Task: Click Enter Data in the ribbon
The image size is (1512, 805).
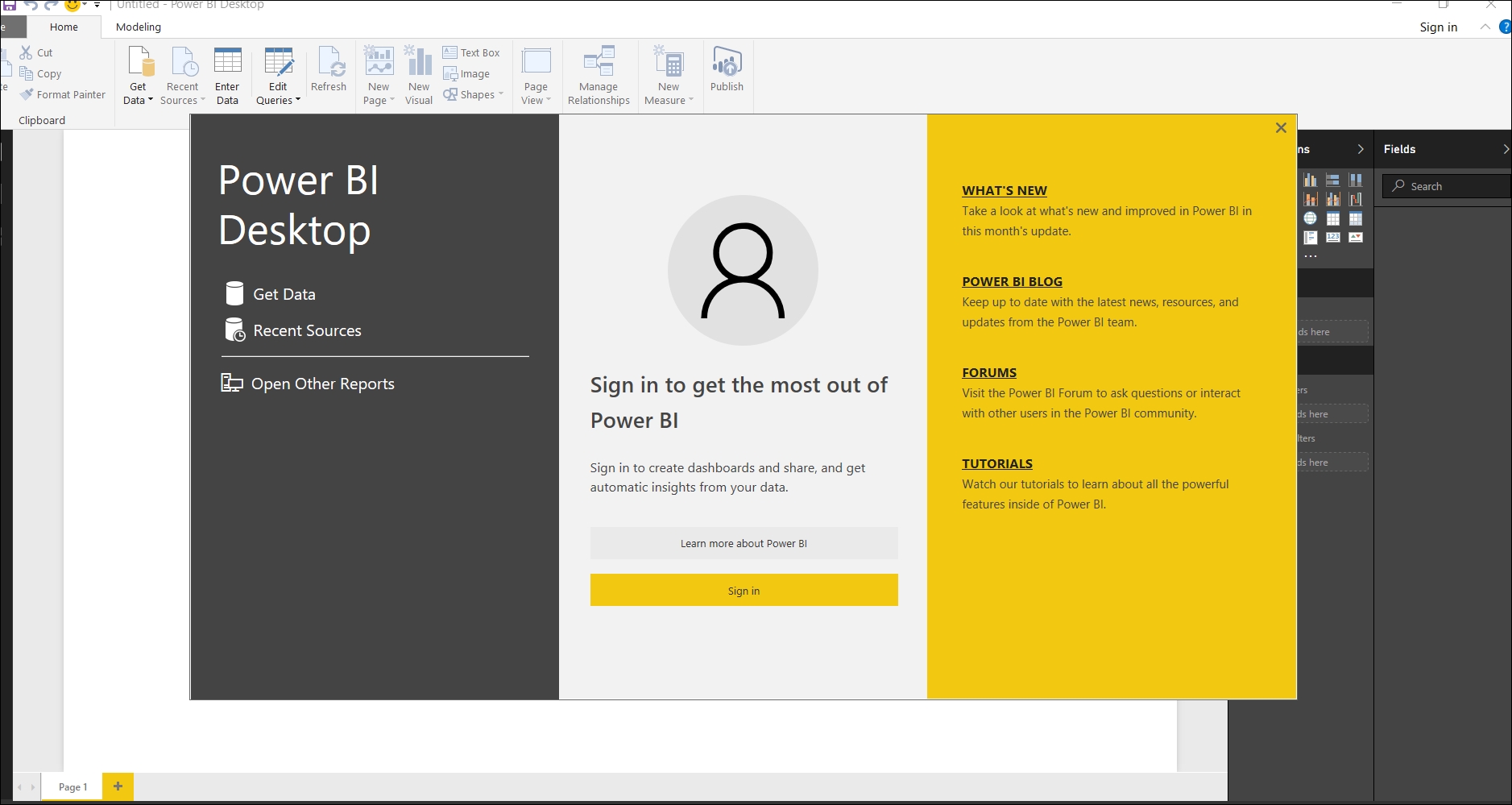Action: click(x=227, y=76)
